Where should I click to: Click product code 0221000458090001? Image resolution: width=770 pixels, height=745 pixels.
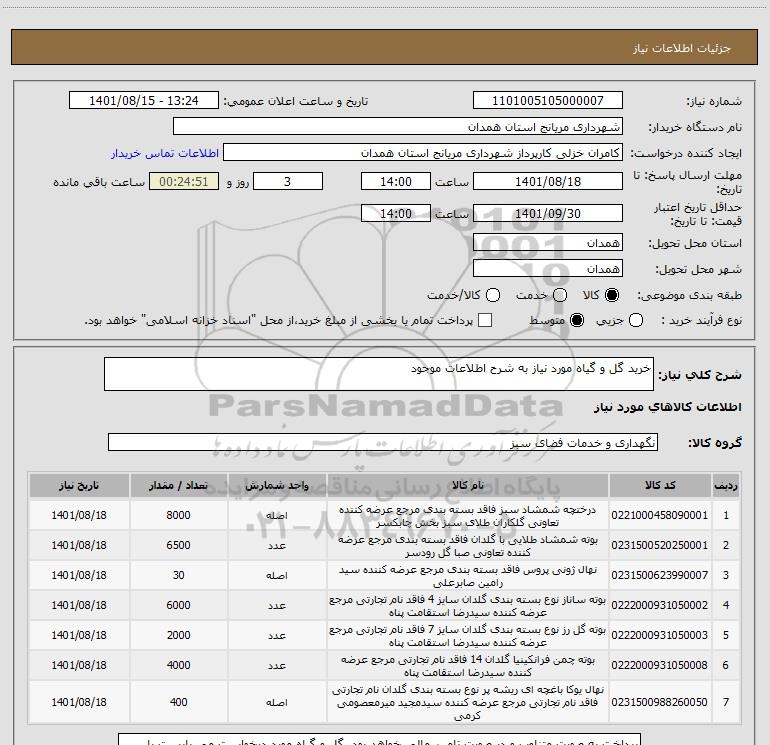660,515
